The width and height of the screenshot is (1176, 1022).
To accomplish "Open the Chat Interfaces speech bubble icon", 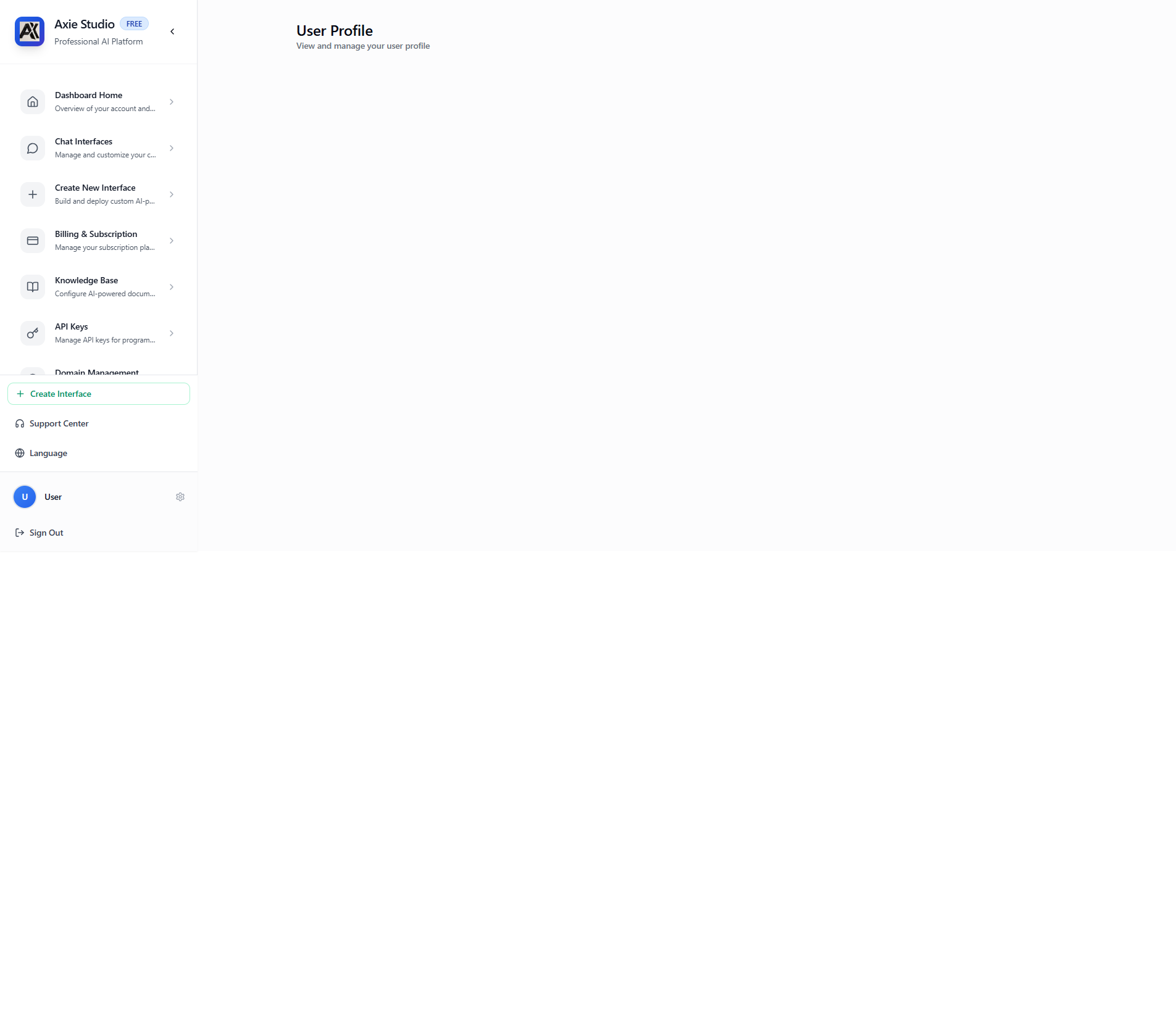I will (x=32, y=148).
